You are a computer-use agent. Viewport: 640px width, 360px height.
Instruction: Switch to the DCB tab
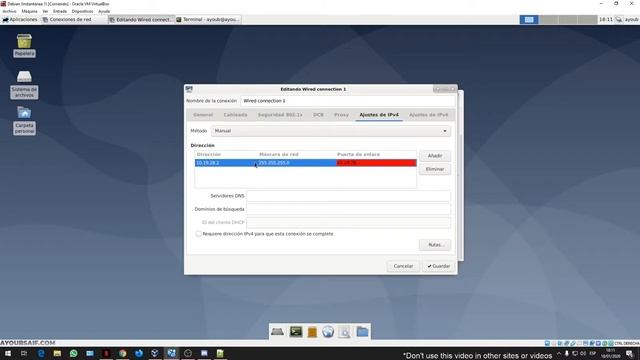coord(318,115)
